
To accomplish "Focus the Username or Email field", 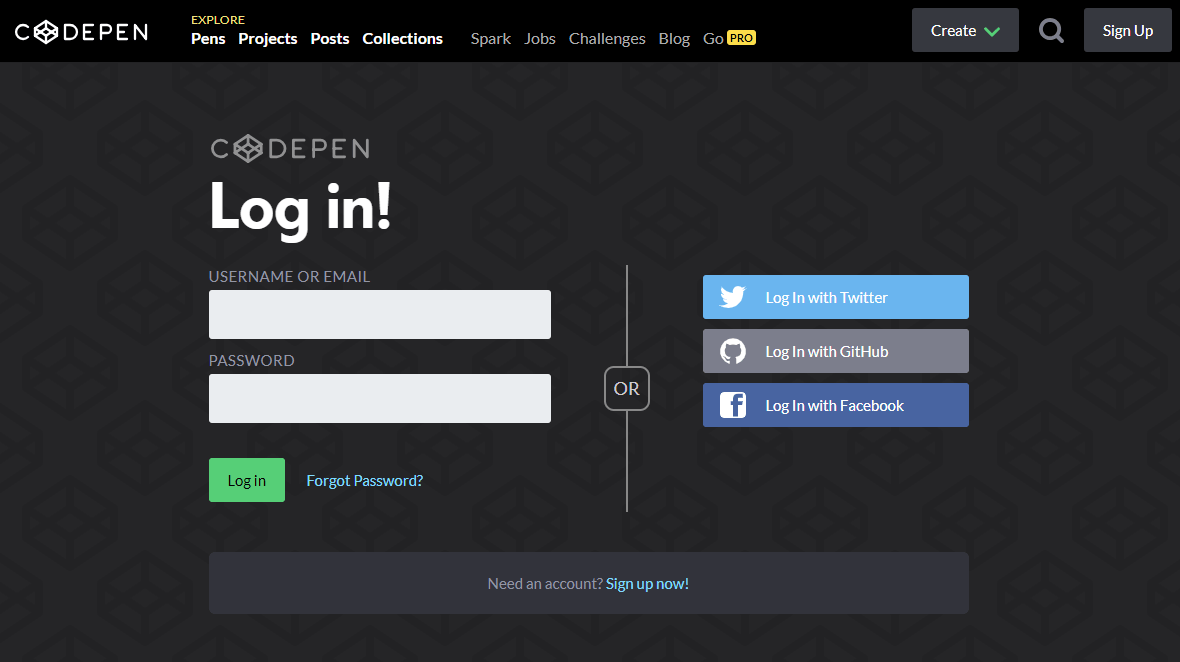I will [x=380, y=314].
